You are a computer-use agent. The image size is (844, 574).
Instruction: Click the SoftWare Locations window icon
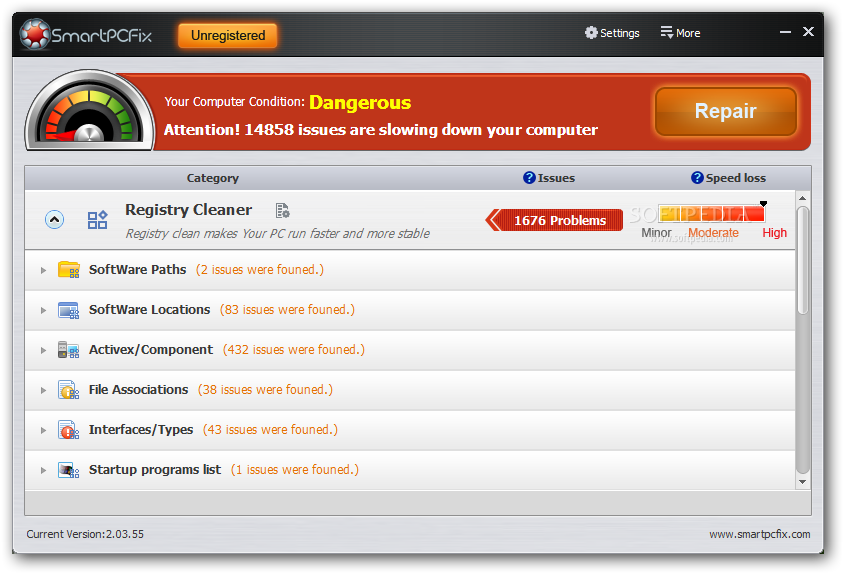click(x=69, y=310)
